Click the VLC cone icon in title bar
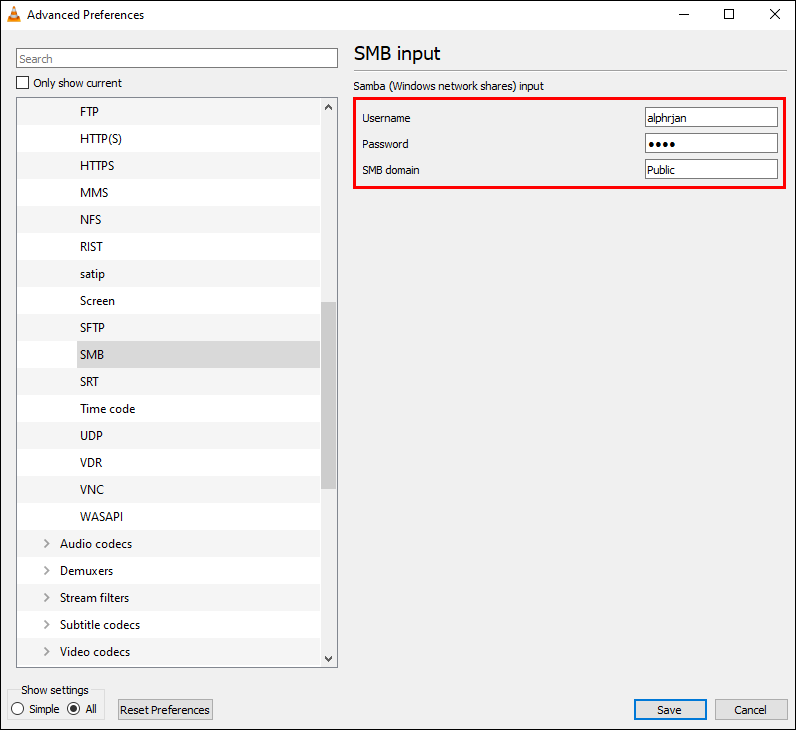Screen dimensions: 796x730 14,15
